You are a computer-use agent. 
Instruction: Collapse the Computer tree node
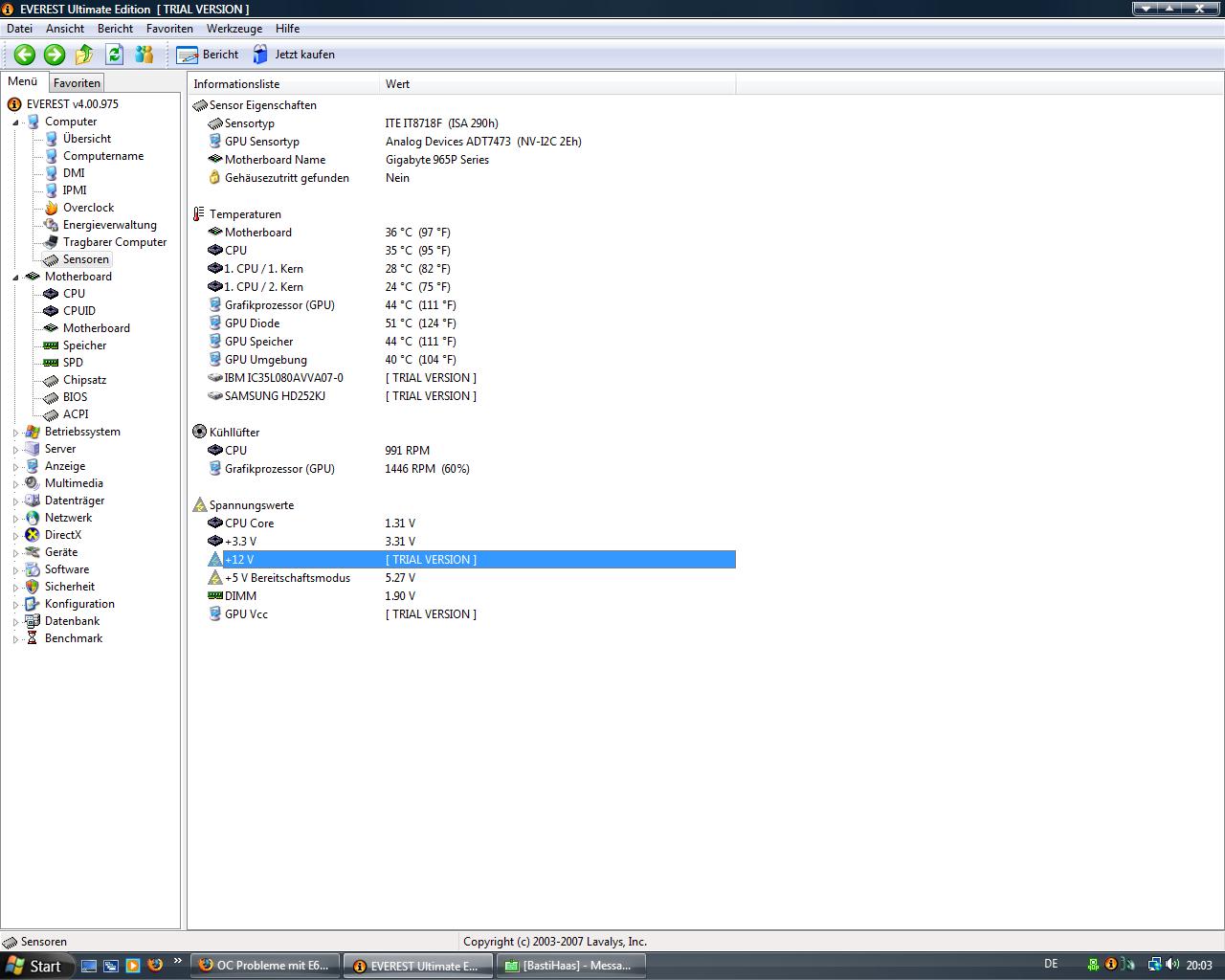pos(15,122)
